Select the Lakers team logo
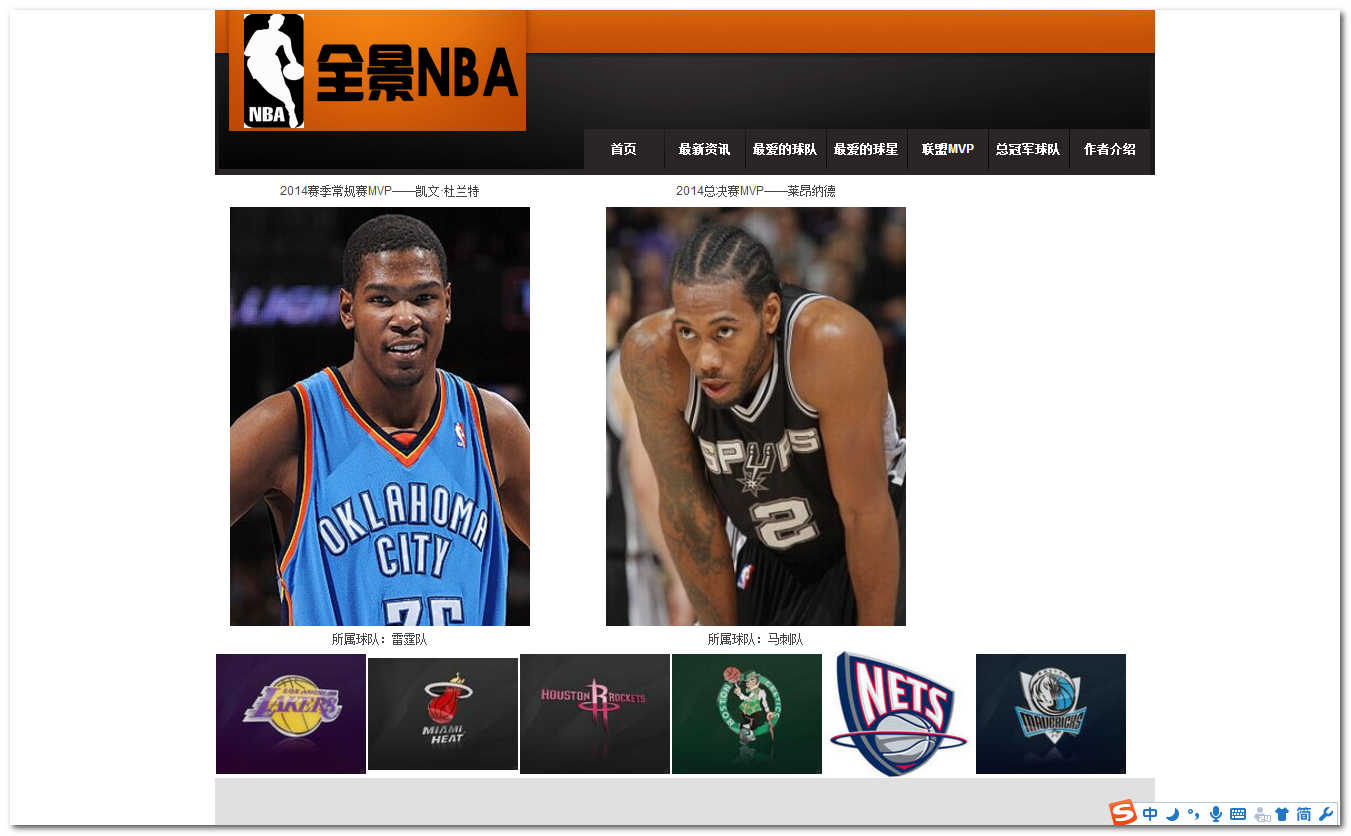1351x836 pixels. pos(291,714)
